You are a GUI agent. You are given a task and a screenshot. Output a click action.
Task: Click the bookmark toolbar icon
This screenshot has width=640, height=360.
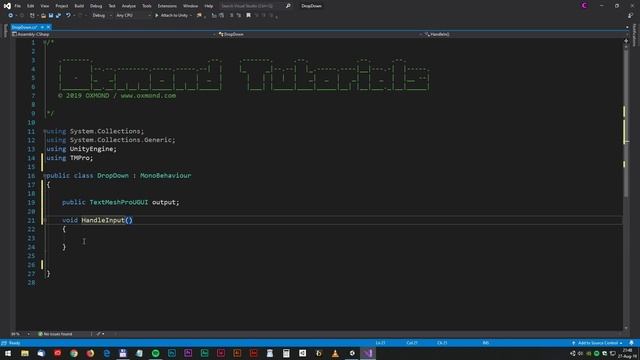point(248,16)
